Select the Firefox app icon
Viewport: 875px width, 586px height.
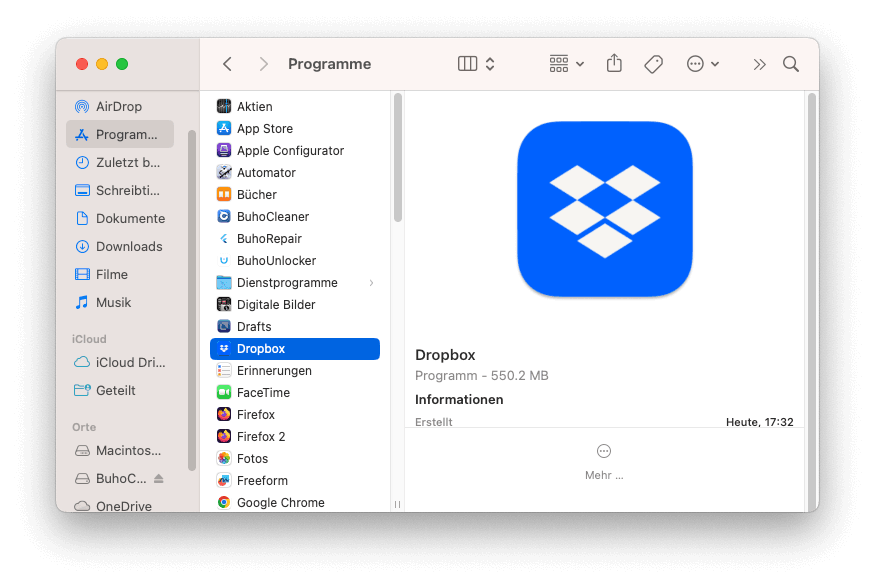pos(224,415)
